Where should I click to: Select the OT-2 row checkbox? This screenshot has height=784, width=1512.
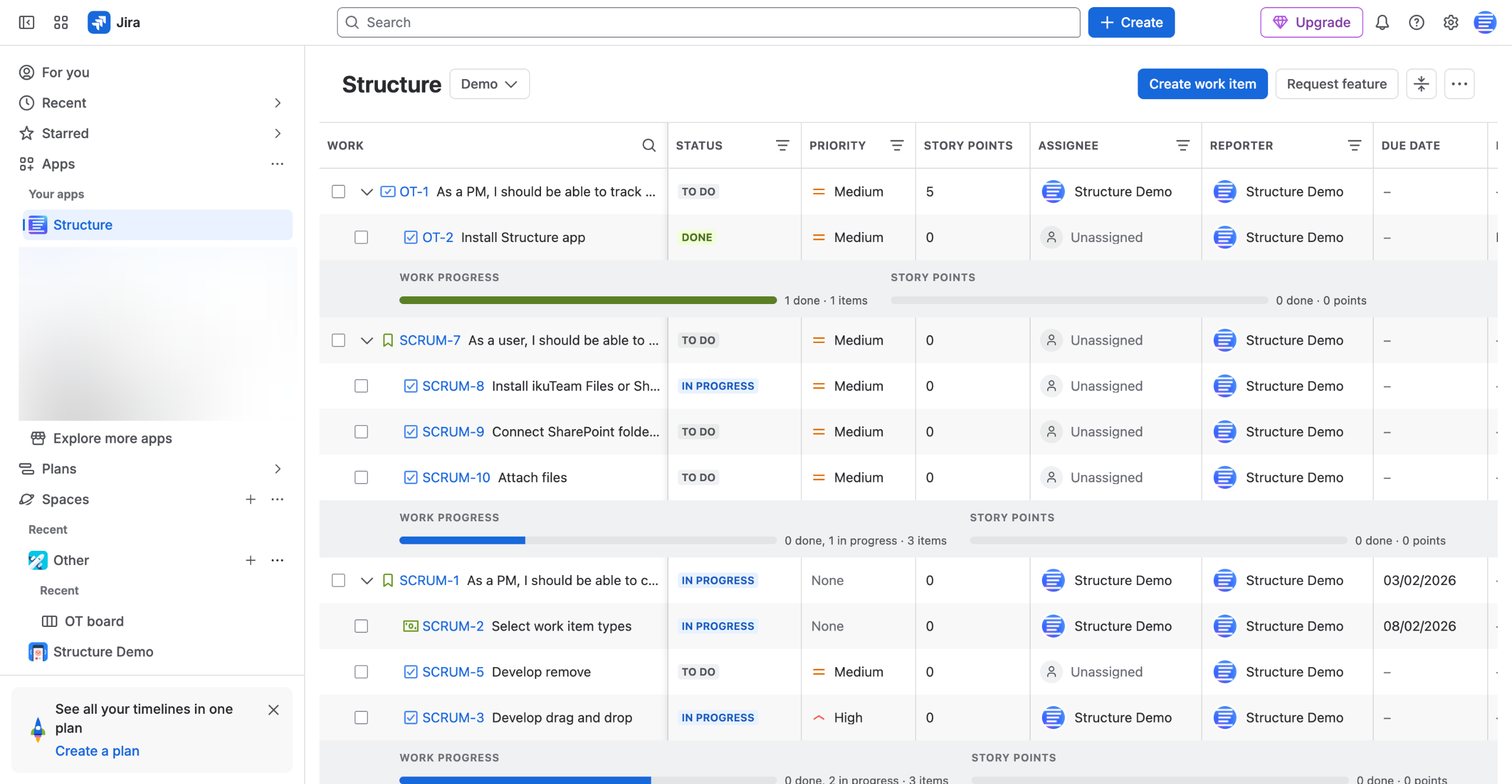point(361,237)
